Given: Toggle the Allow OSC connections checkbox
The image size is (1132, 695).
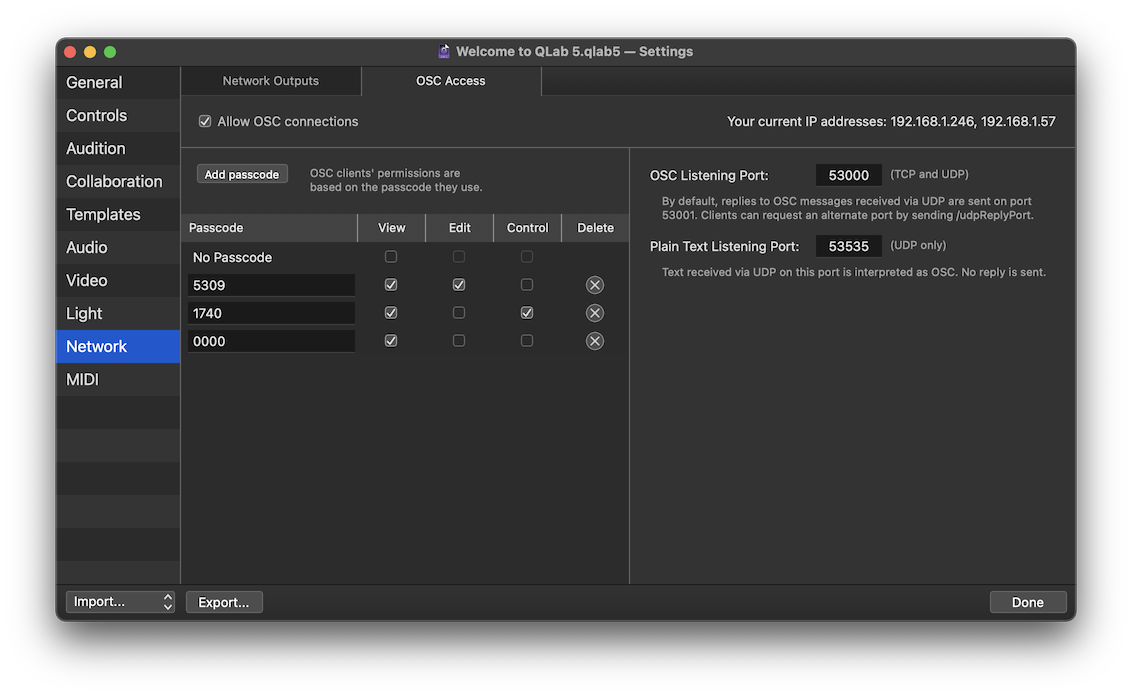Looking at the screenshot, I should (x=204, y=120).
